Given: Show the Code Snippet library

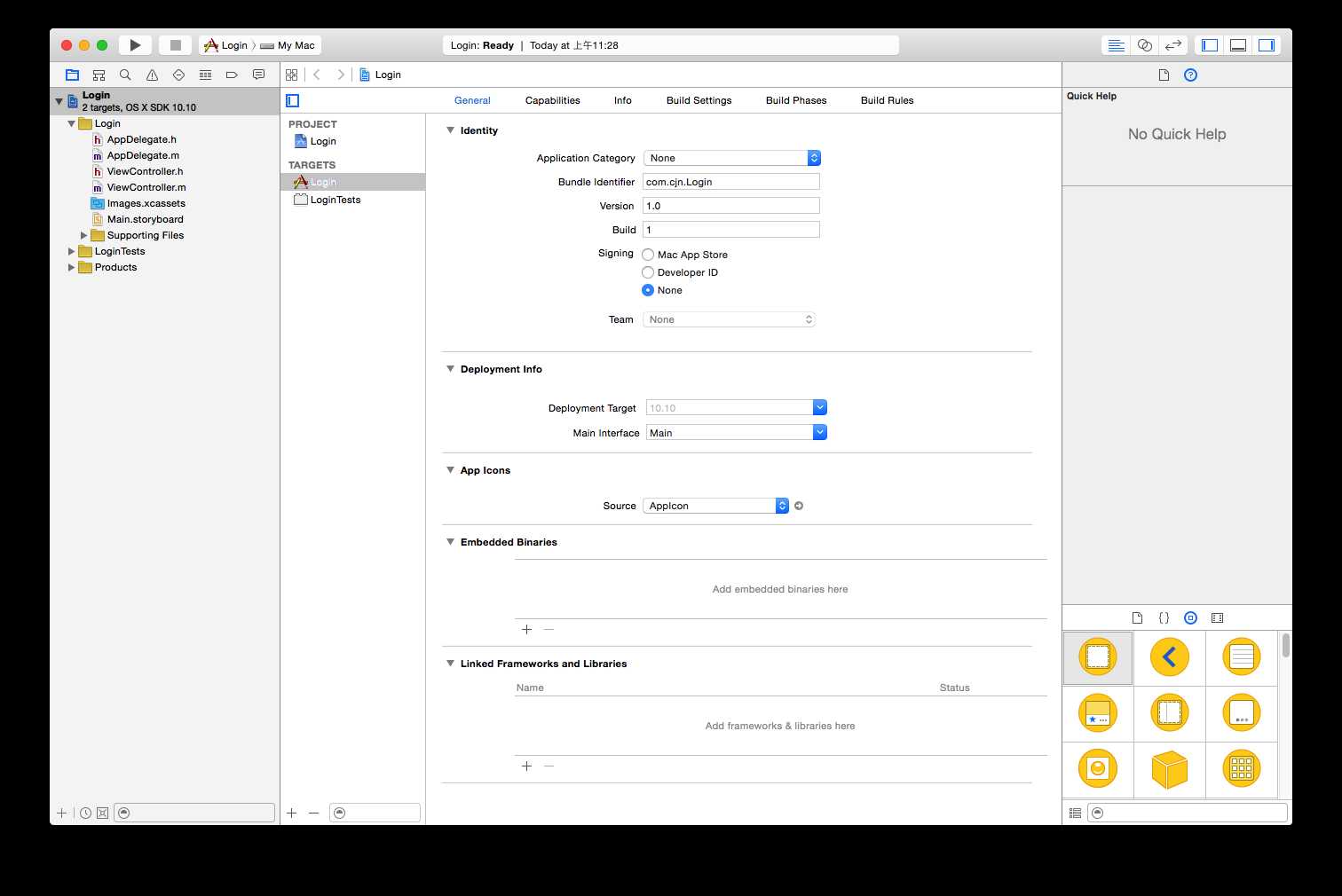Looking at the screenshot, I should [x=1164, y=618].
